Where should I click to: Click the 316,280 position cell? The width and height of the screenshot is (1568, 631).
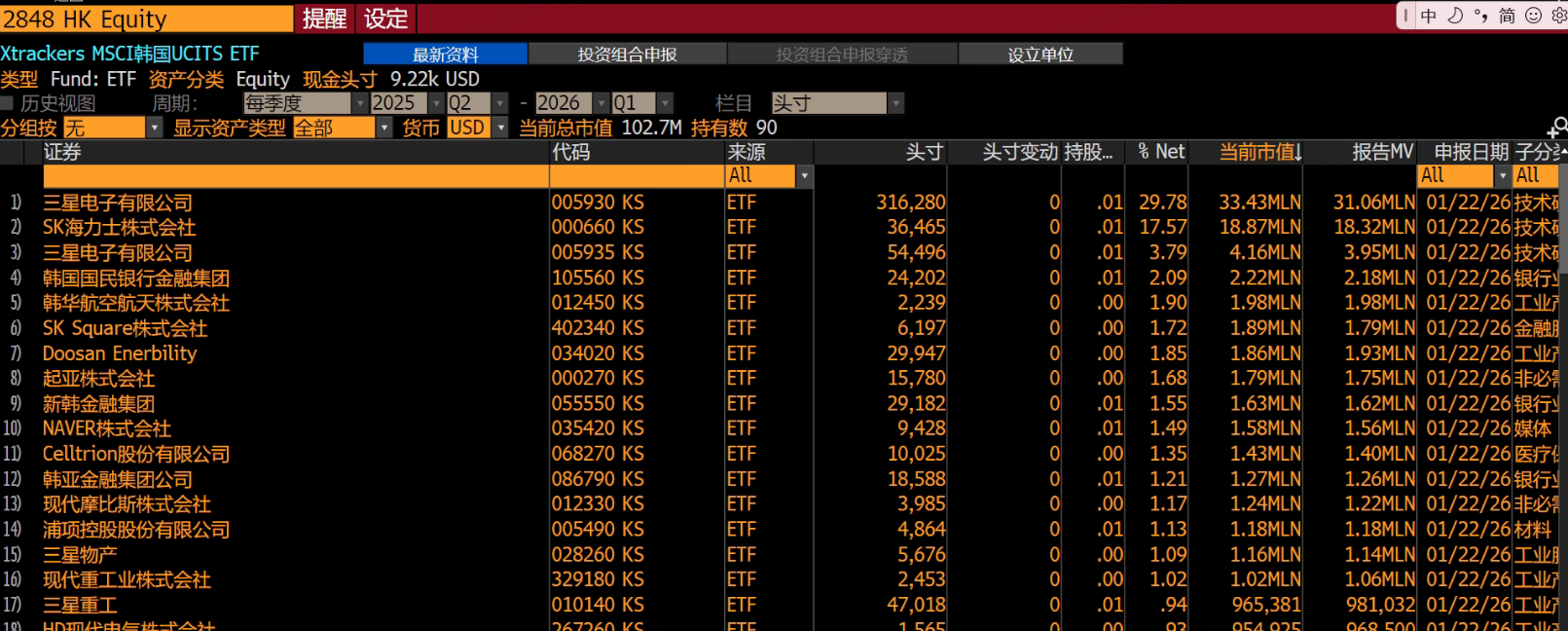(x=910, y=203)
